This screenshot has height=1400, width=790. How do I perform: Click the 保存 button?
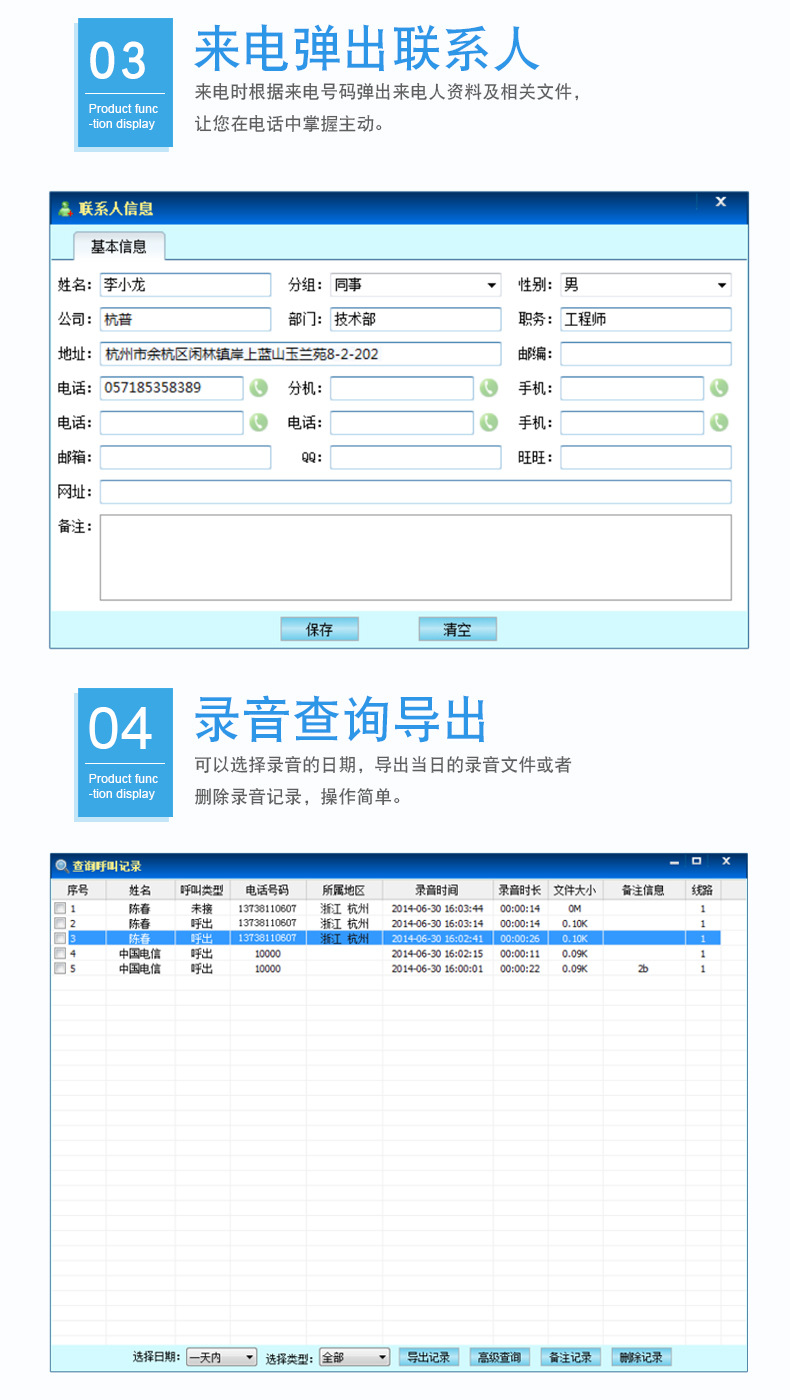point(319,629)
